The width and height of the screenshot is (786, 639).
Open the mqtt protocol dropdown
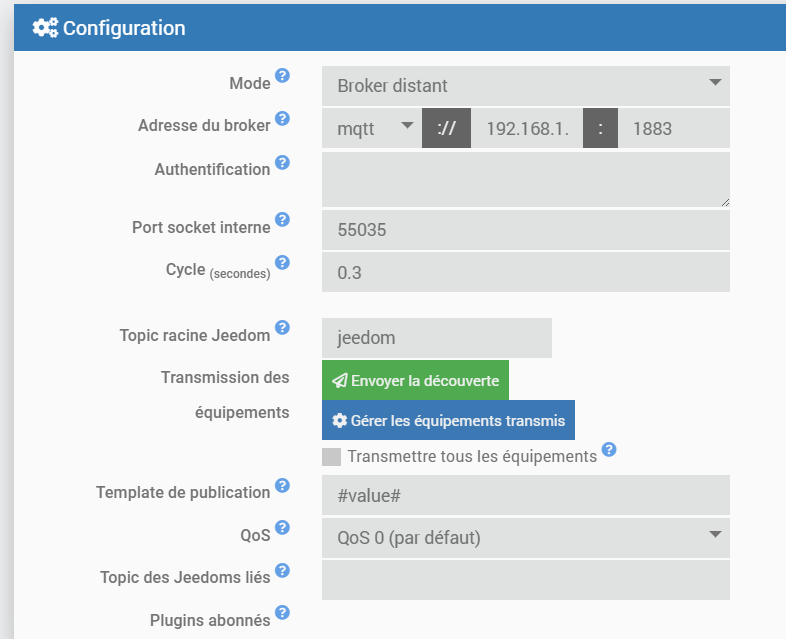[x=372, y=128]
